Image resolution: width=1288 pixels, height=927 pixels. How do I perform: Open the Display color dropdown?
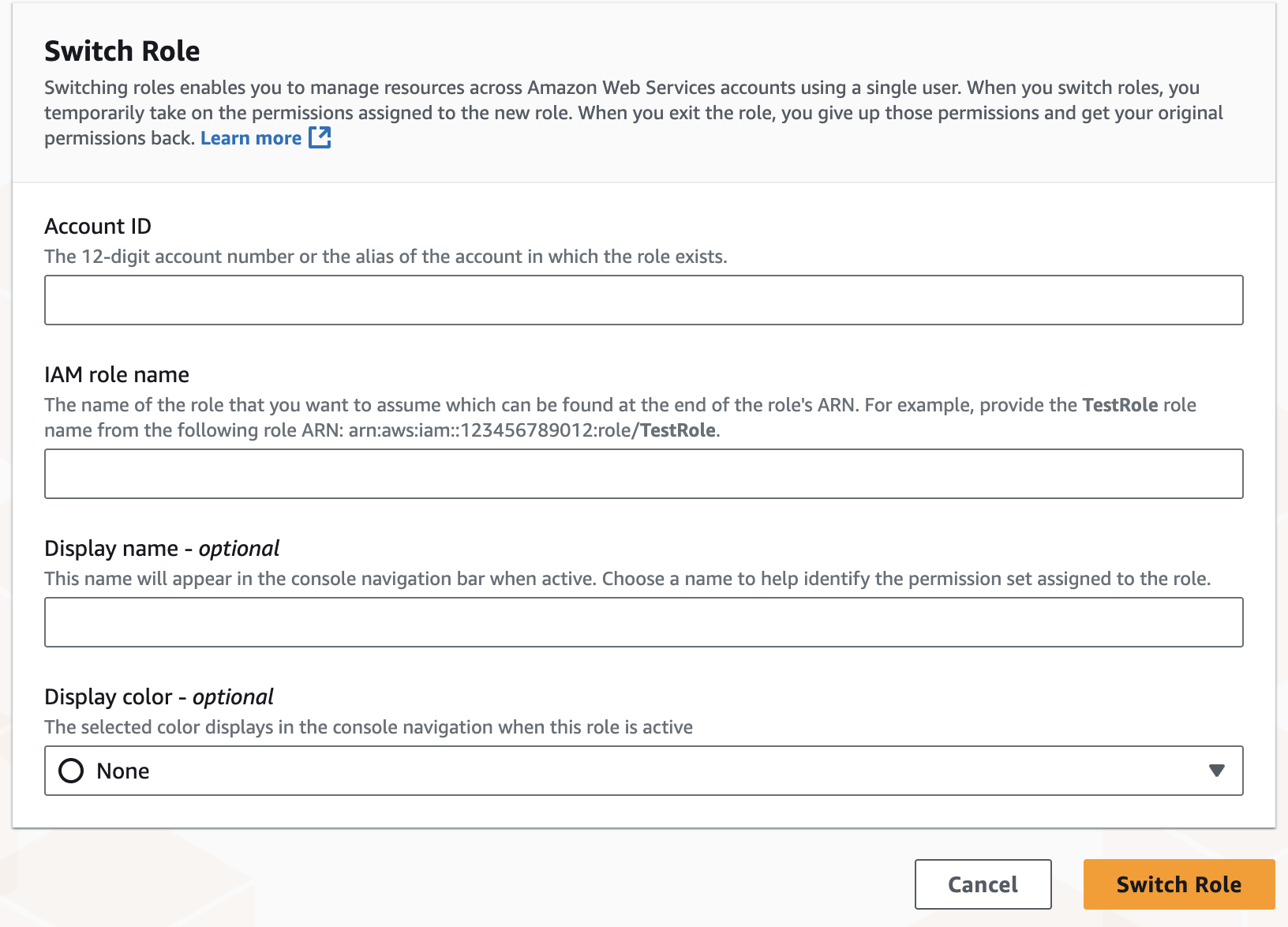point(644,771)
